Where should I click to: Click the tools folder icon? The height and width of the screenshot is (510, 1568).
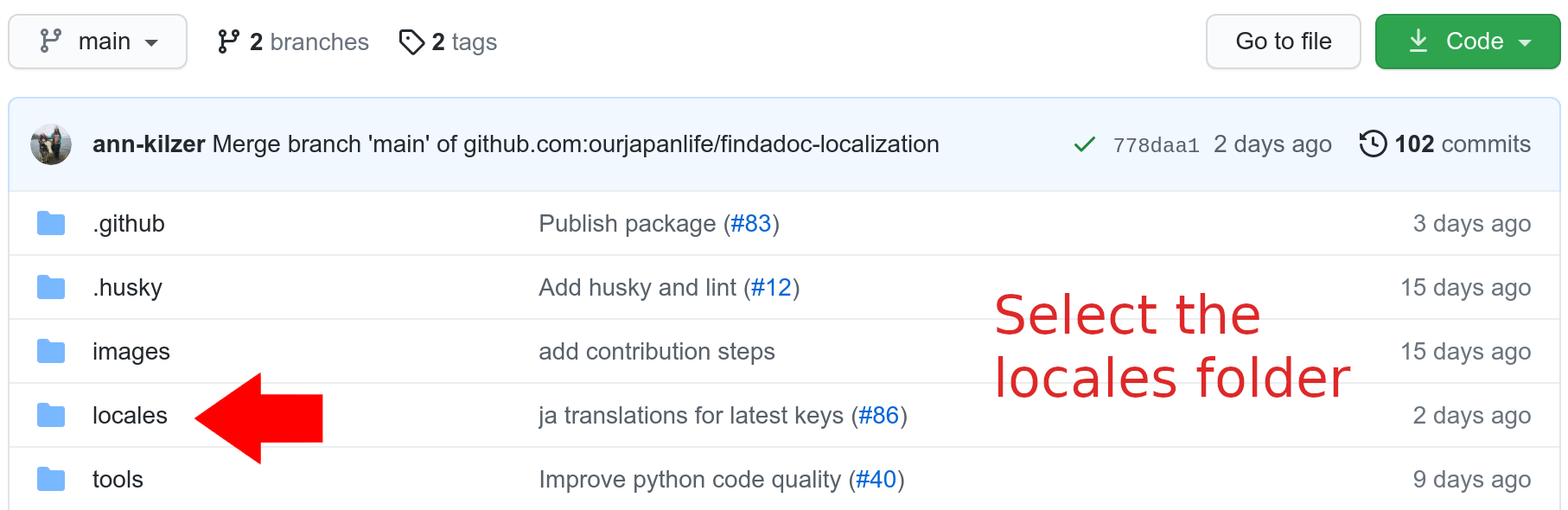[x=51, y=479]
